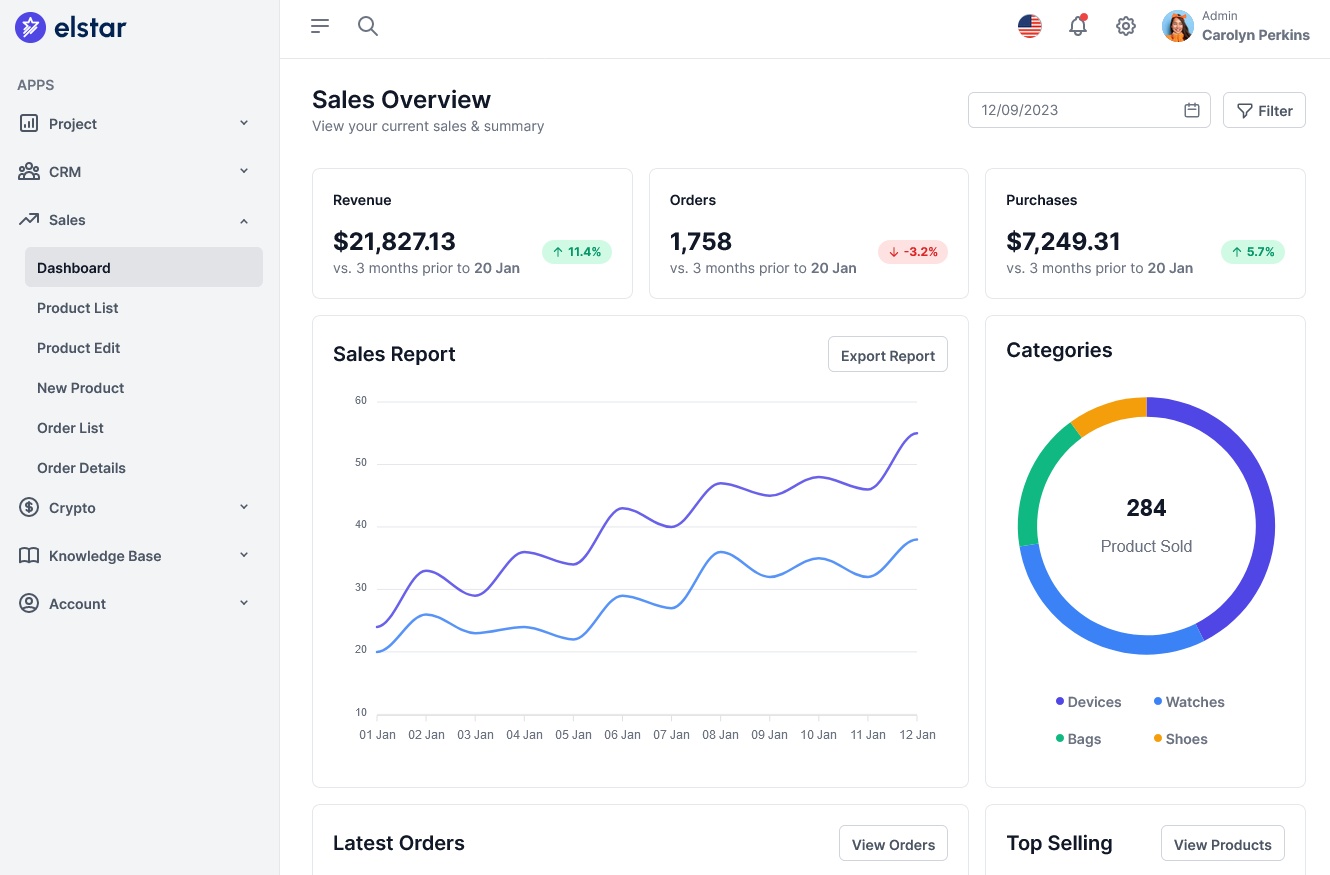Click Carolyn Perkins avatar picture
1330x875 pixels.
1178,26
